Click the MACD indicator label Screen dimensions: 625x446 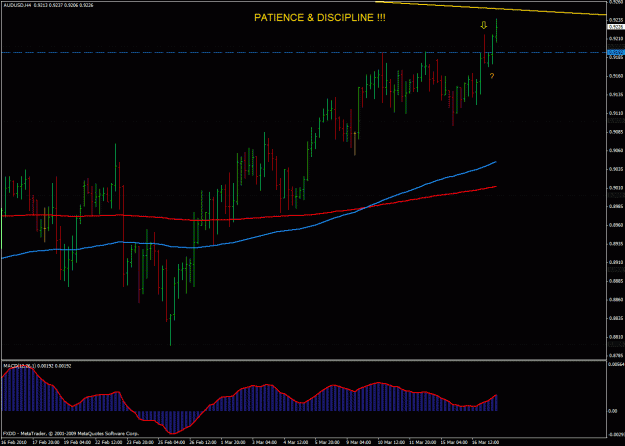[x=37, y=365]
